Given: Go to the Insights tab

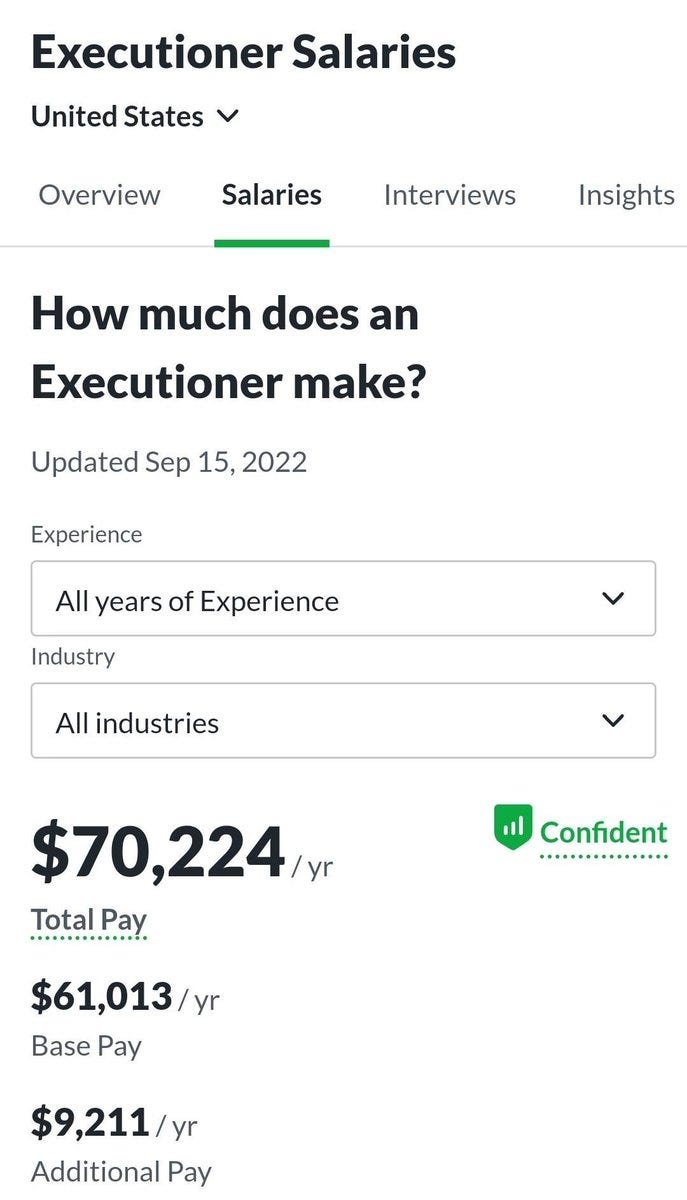Looking at the screenshot, I should tap(626, 195).
